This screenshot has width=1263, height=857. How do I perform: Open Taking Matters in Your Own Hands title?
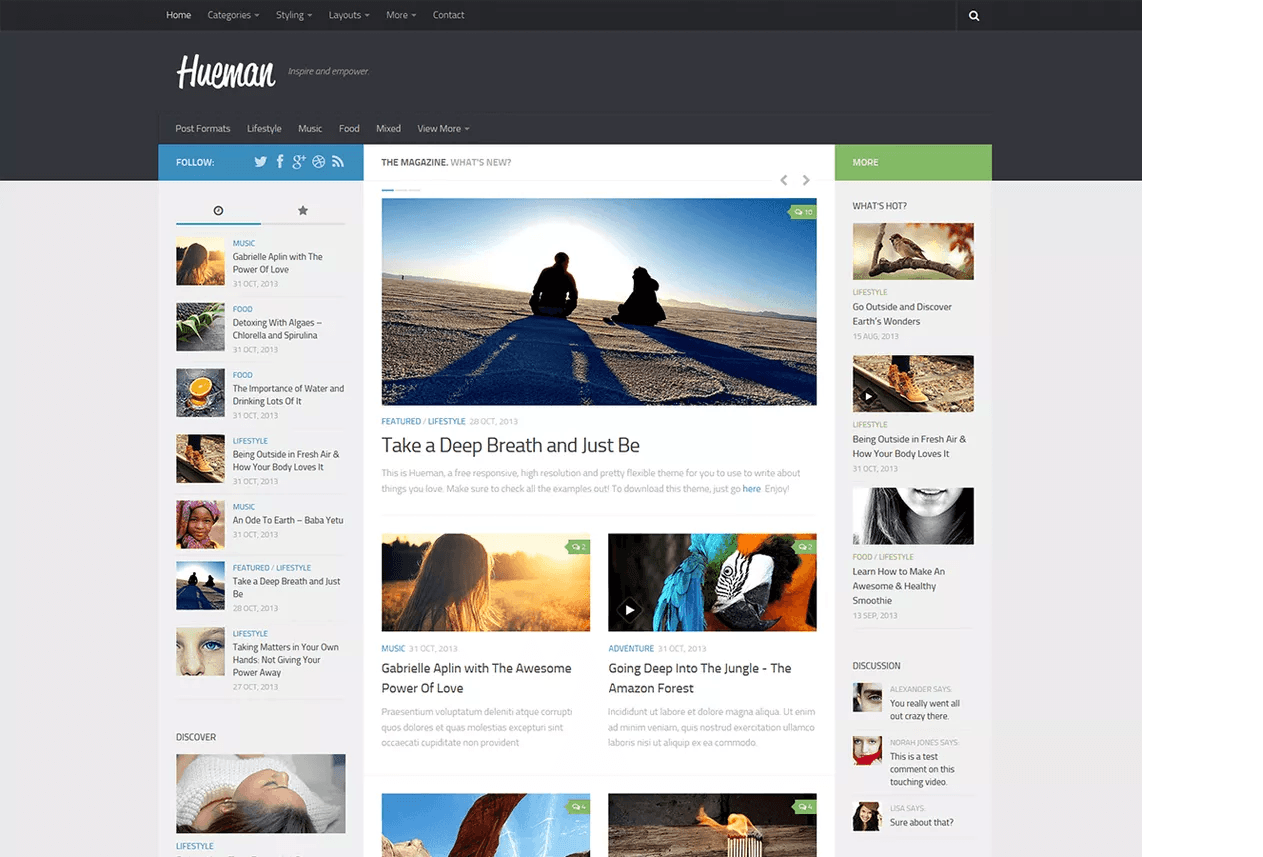[x=286, y=660]
